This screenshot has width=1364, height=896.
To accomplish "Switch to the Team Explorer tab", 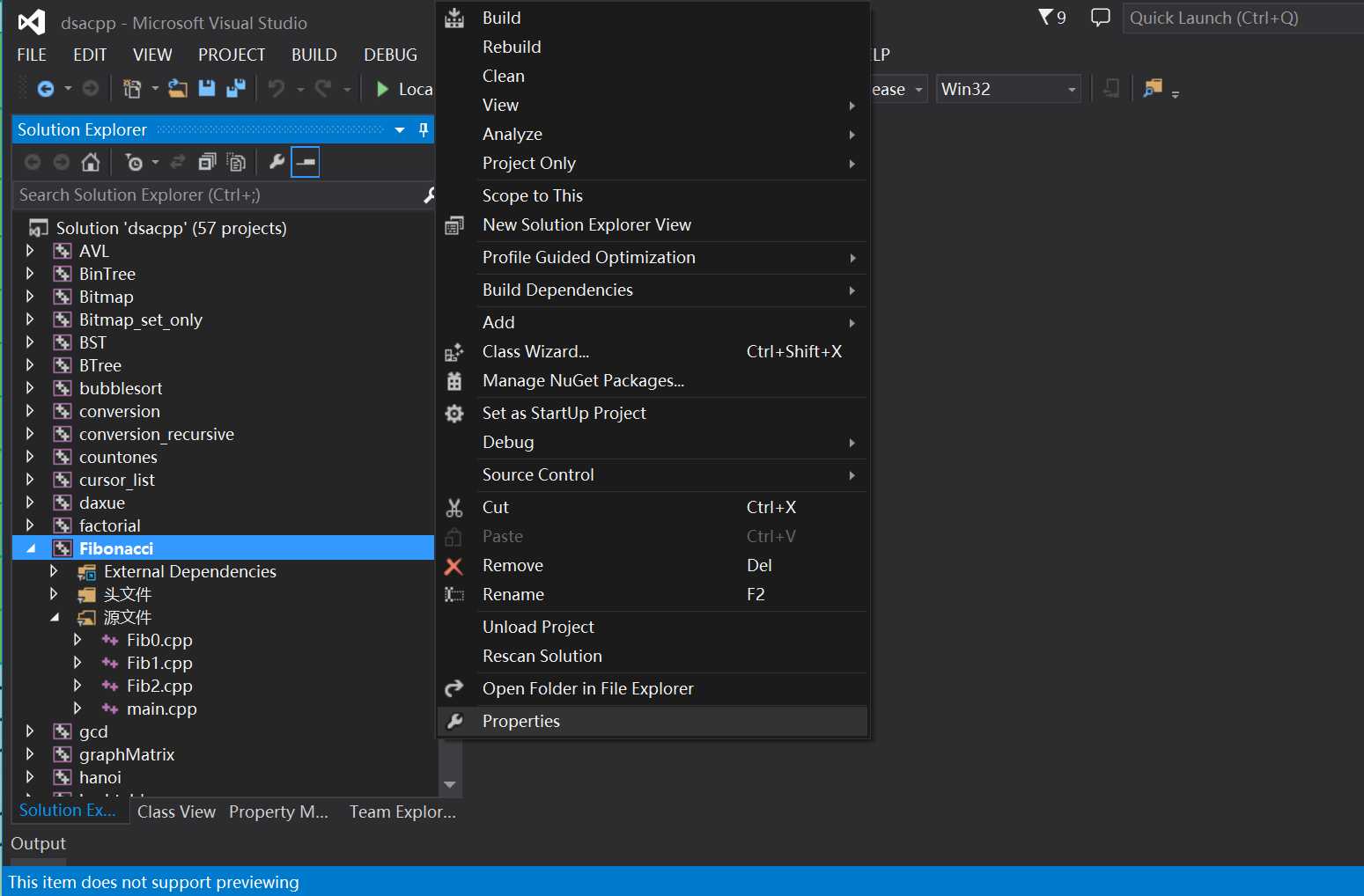I will (x=402, y=812).
